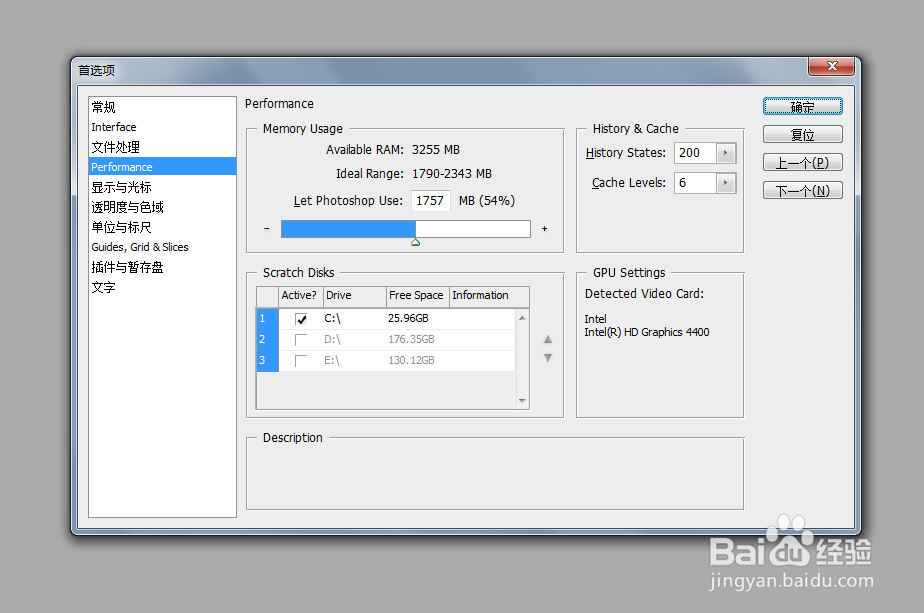Image resolution: width=924 pixels, height=613 pixels.
Task: Open Cache Levels dropdown arrow
Action: (x=726, y=183)
